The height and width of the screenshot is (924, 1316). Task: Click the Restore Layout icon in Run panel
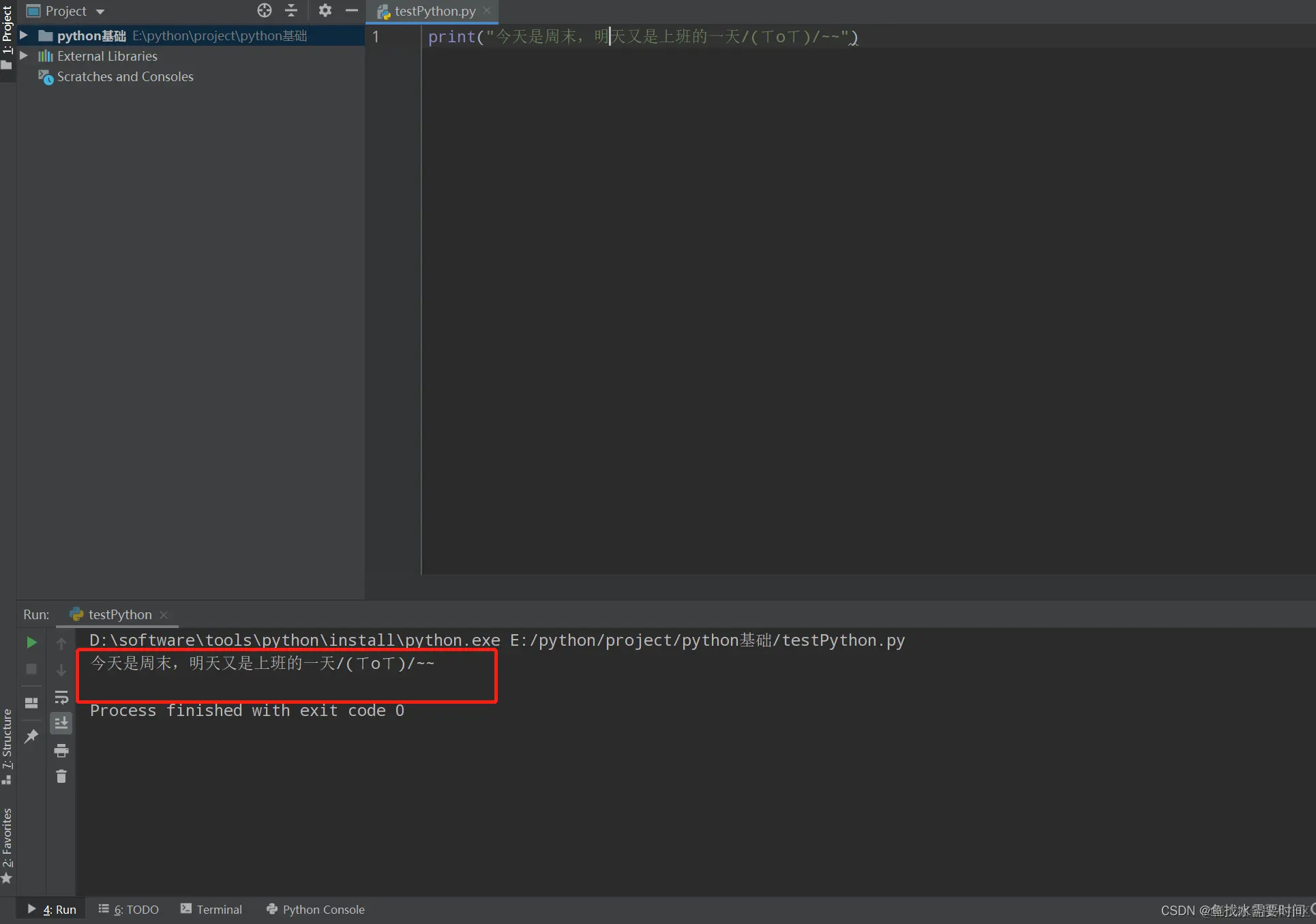click(x=31, y=703)
